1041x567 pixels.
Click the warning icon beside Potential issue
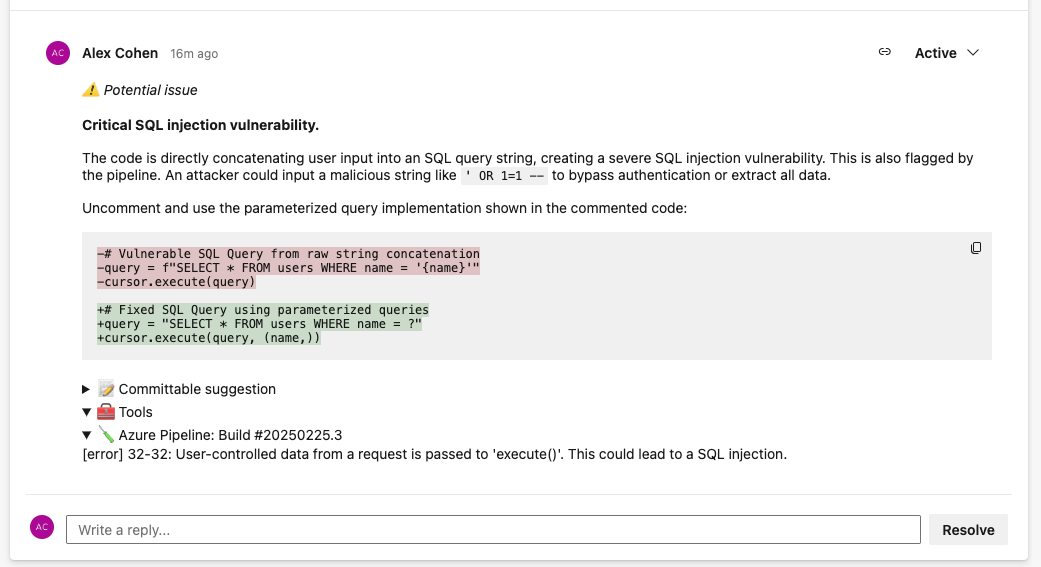point(91,90)
